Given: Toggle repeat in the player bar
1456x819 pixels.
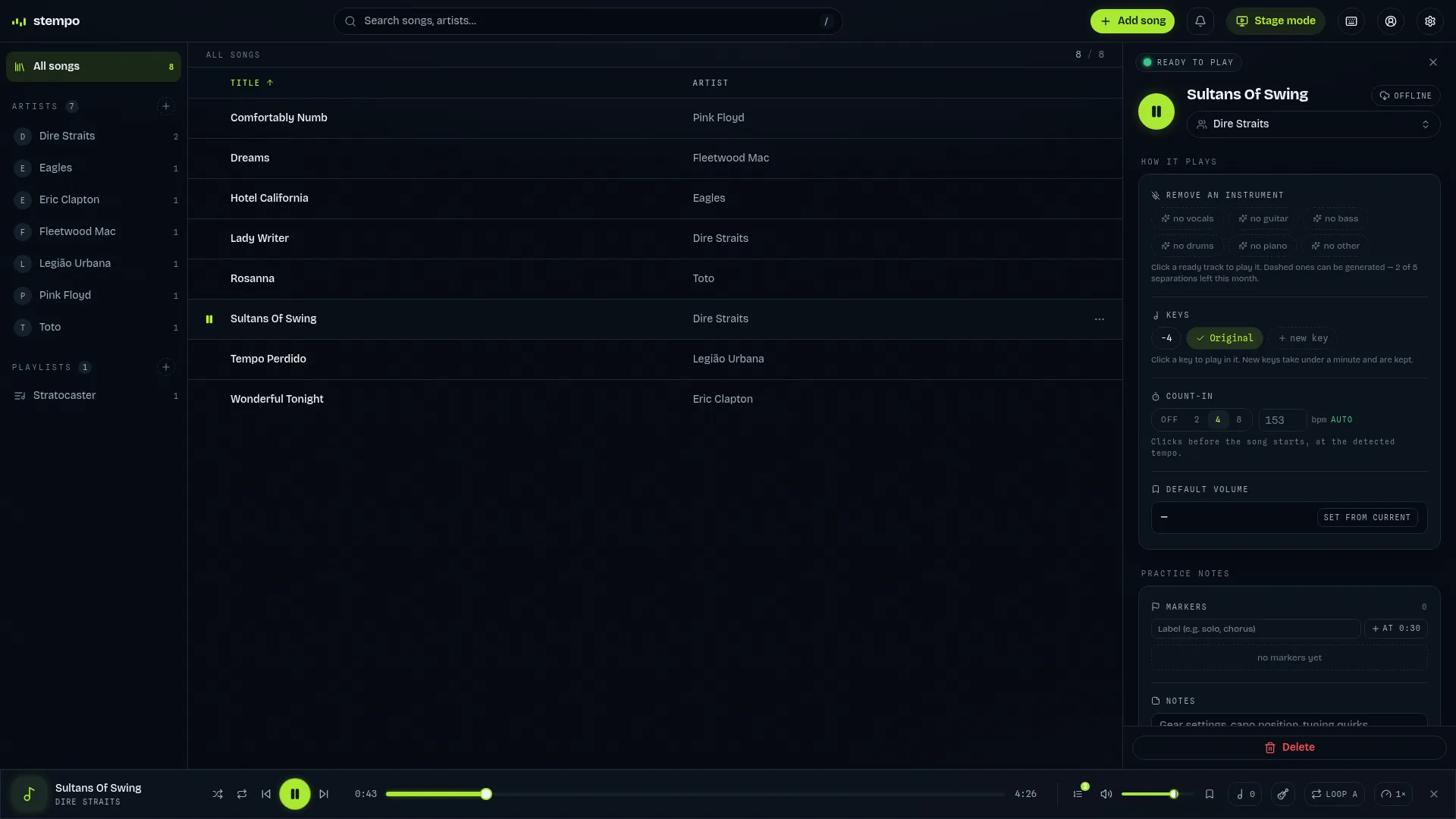Looking at the screenshot, I should (242, 794).
